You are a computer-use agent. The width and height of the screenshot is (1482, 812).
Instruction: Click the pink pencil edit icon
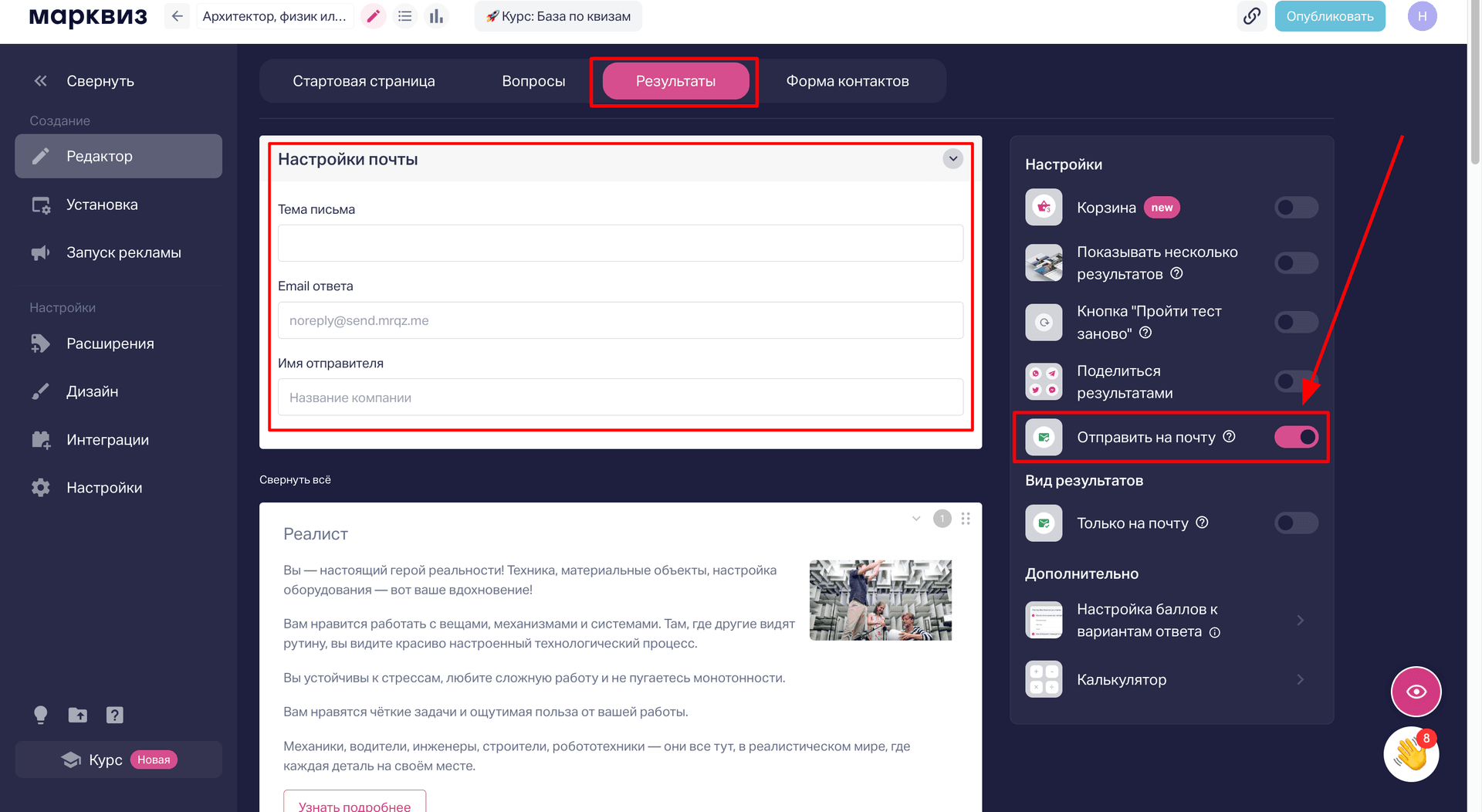coord(374,16)
